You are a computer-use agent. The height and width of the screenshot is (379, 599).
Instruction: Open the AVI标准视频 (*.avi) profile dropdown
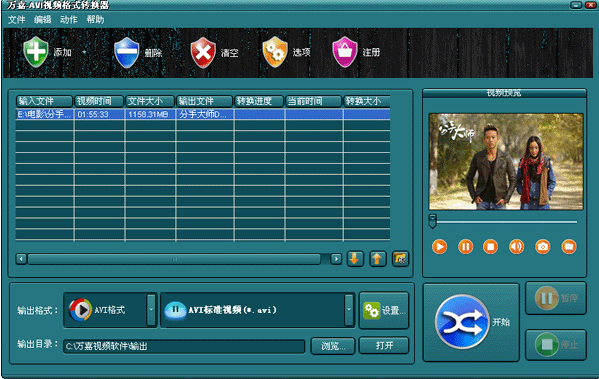349,310
